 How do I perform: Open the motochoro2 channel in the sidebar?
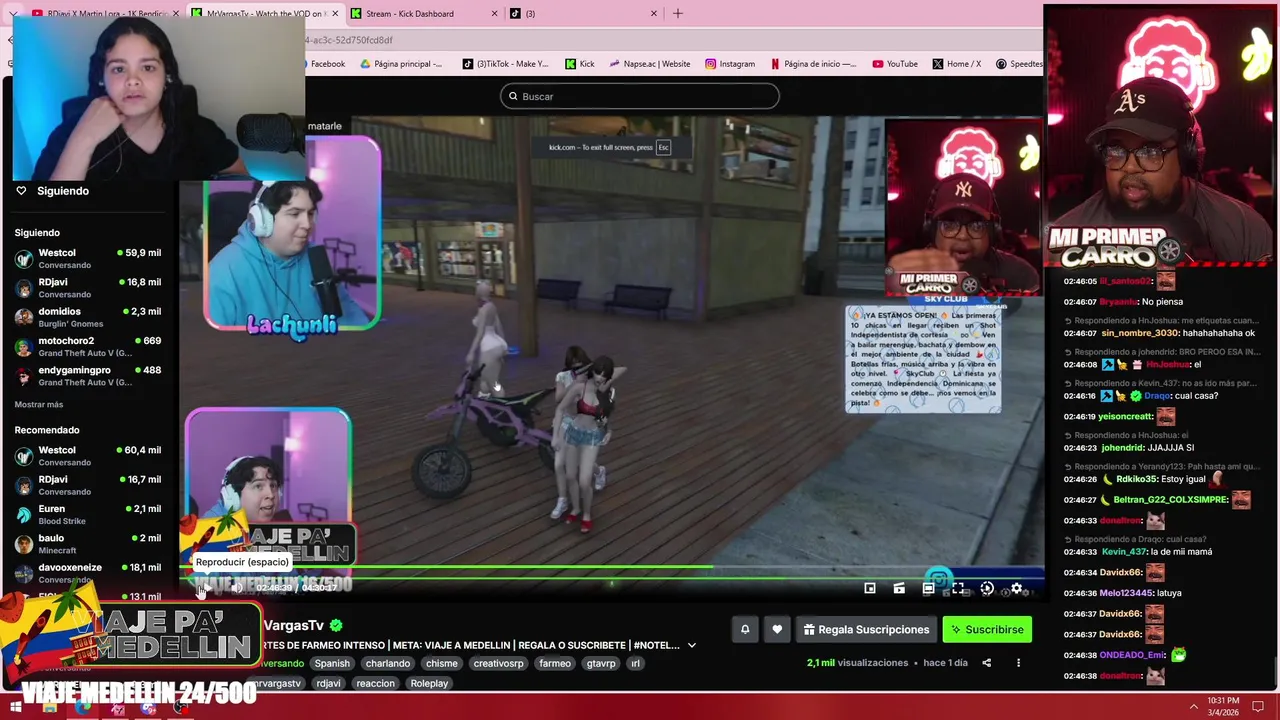click(x=88, y=346)
